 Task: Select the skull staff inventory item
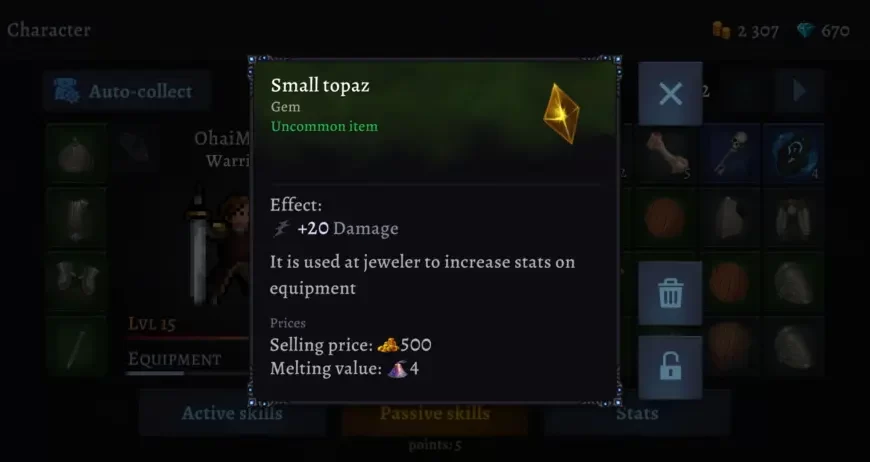730,154
